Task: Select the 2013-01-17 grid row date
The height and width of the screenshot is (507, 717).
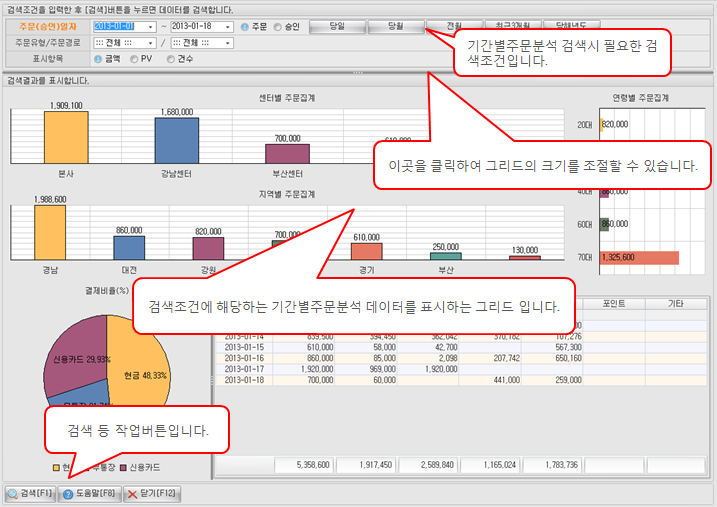Action: [x=245, y=369]
